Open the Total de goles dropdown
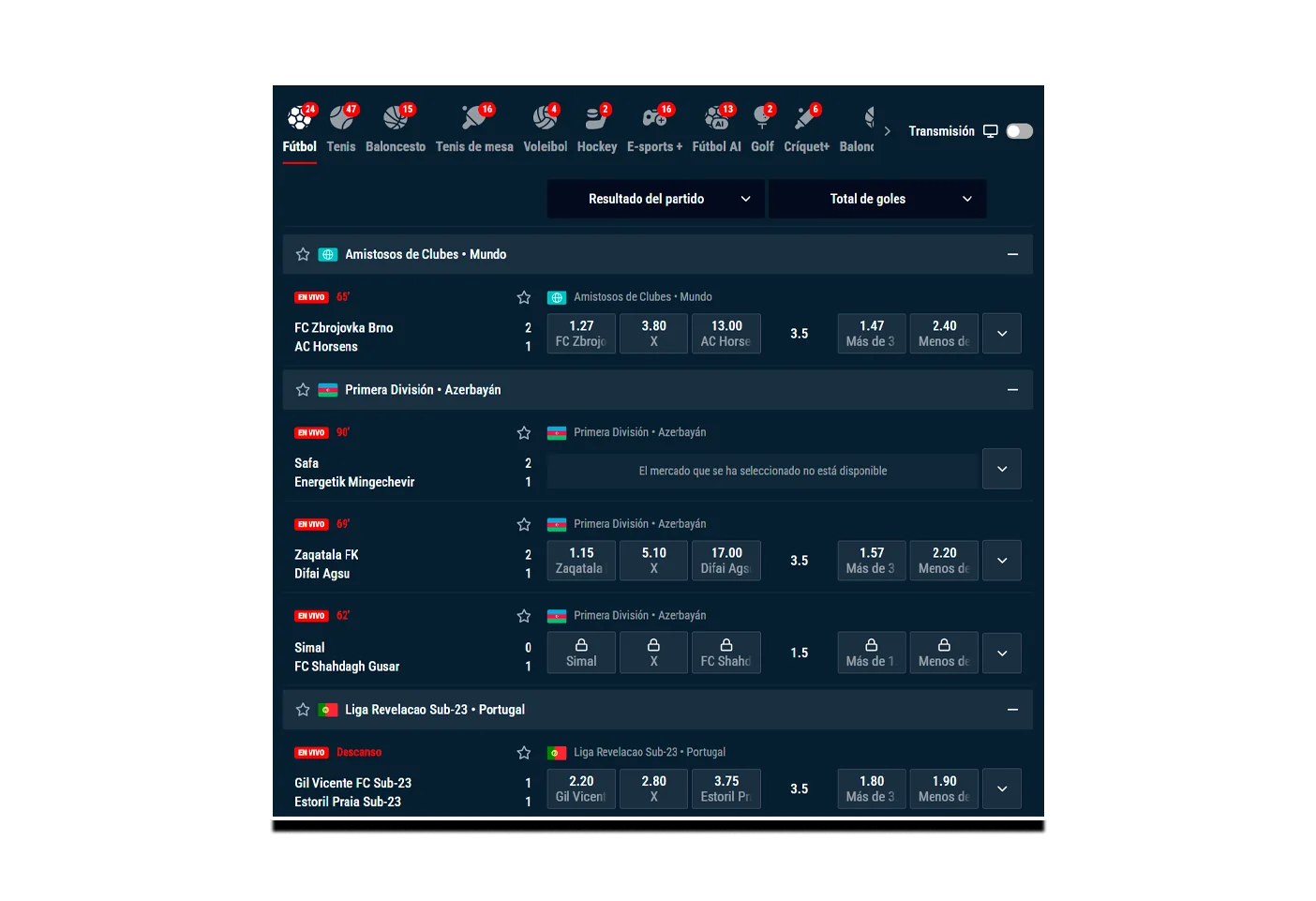The height and width of the screenshot is (901, 1316). click(876, 199)
